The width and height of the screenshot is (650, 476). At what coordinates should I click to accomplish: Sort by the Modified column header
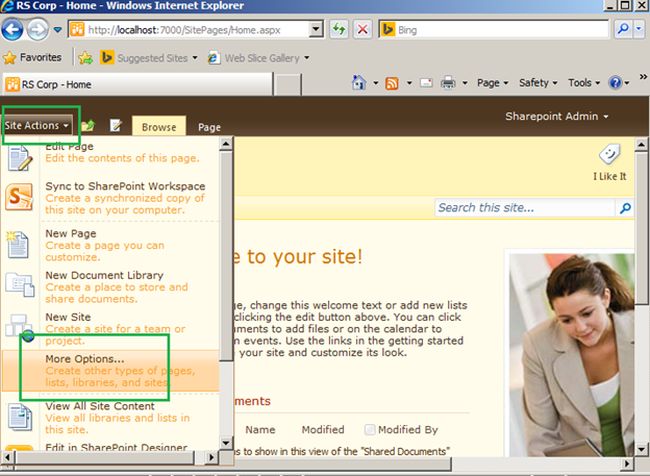point(323,430)
